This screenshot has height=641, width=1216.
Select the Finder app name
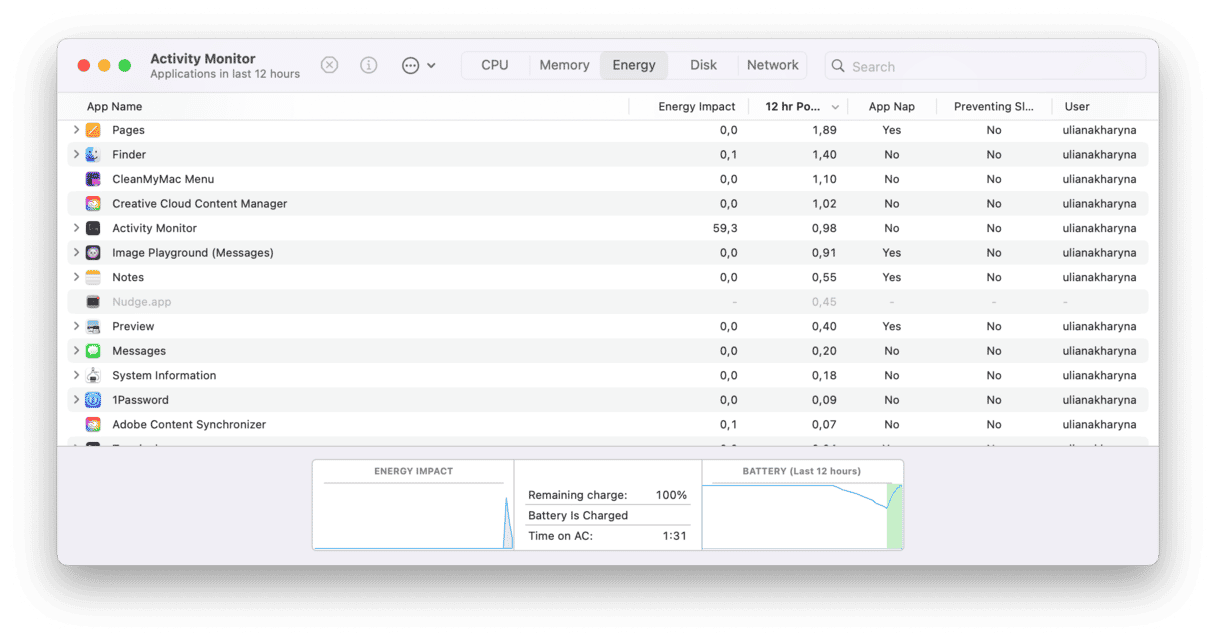pos(129,155)
